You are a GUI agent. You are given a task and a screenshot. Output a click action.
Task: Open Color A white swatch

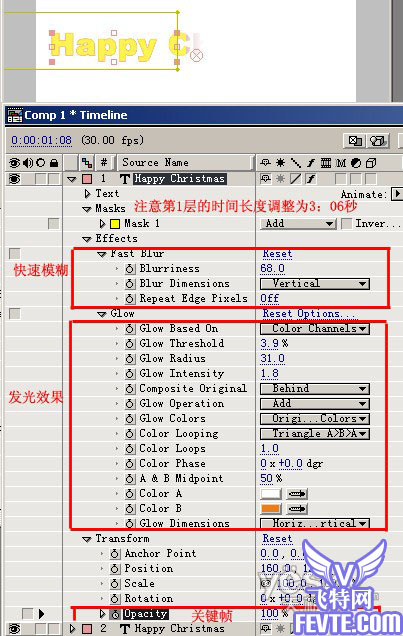(x=271, y=494)
